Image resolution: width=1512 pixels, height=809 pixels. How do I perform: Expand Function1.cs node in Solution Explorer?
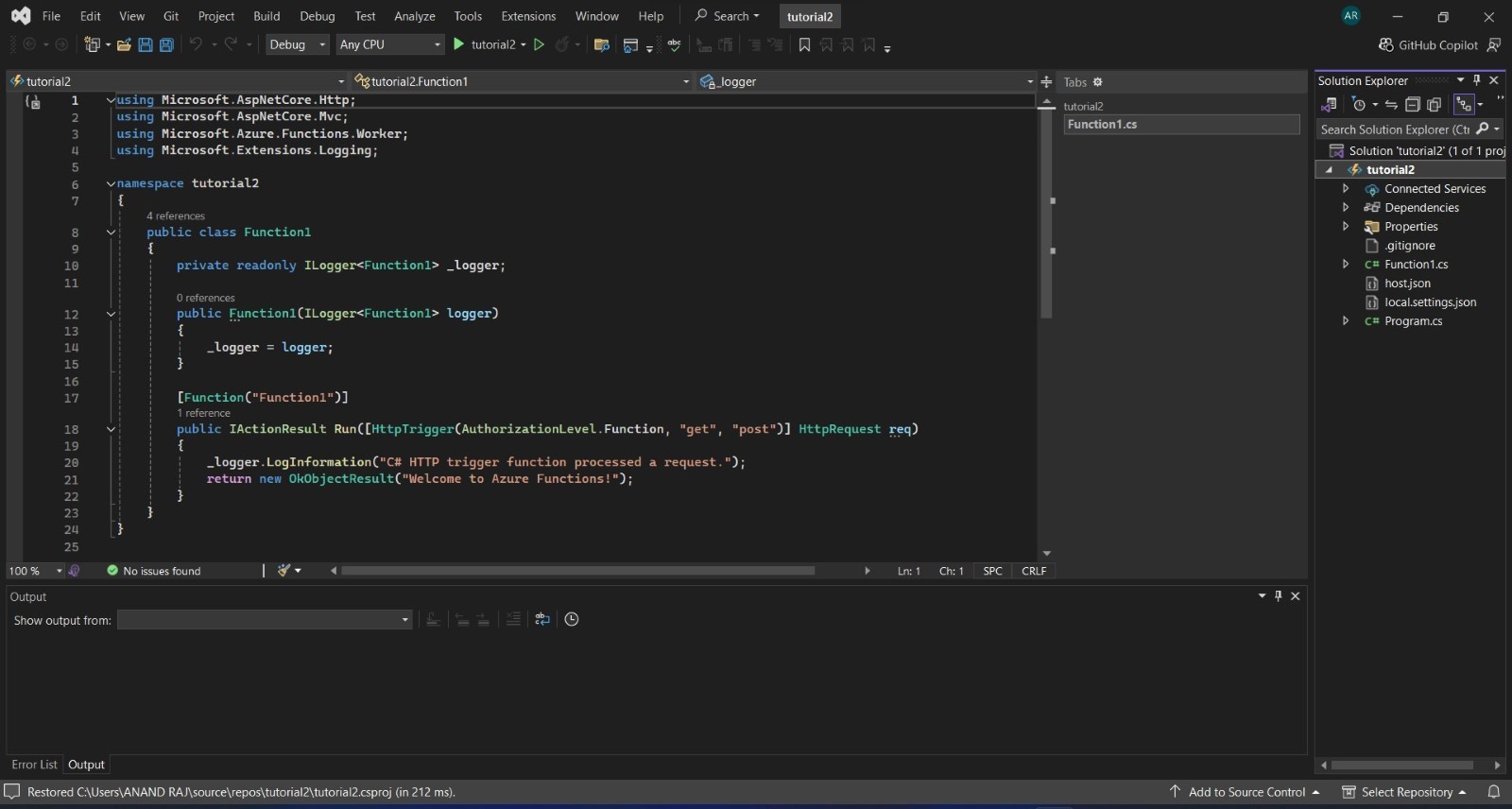pyautogui.click(x=1346, y=264)
